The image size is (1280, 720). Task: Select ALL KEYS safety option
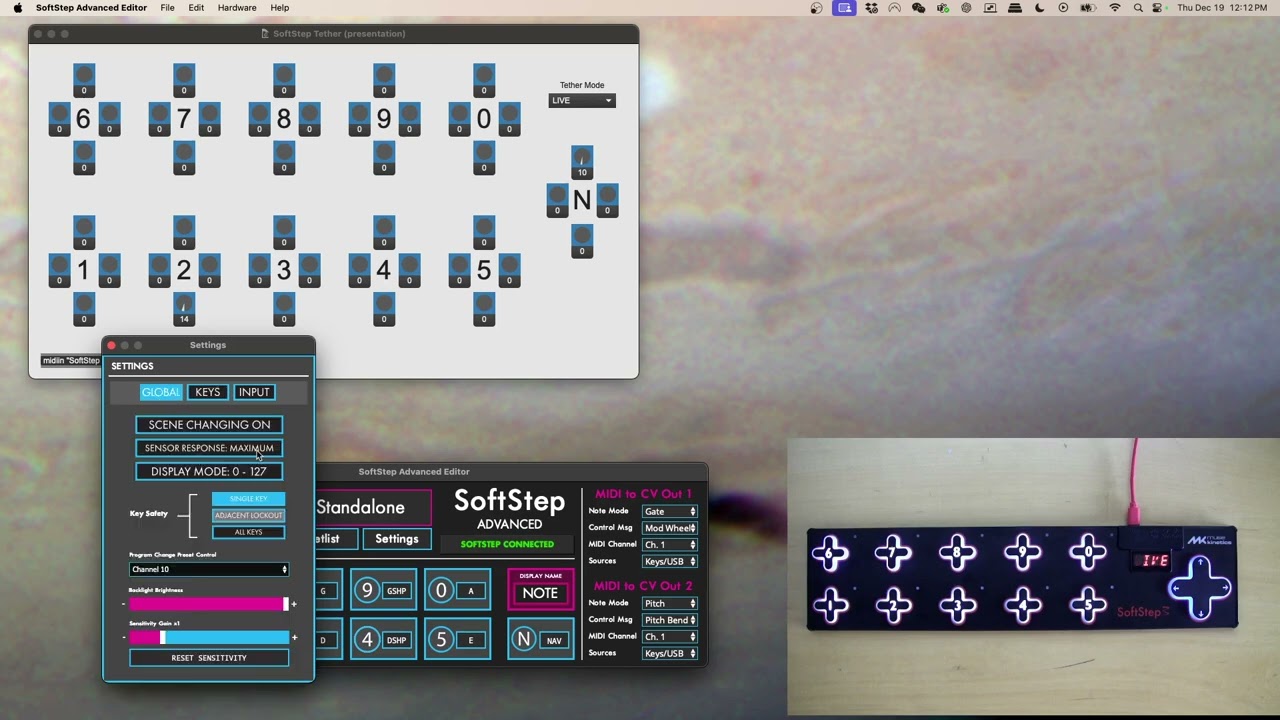[x=248, y=532]
